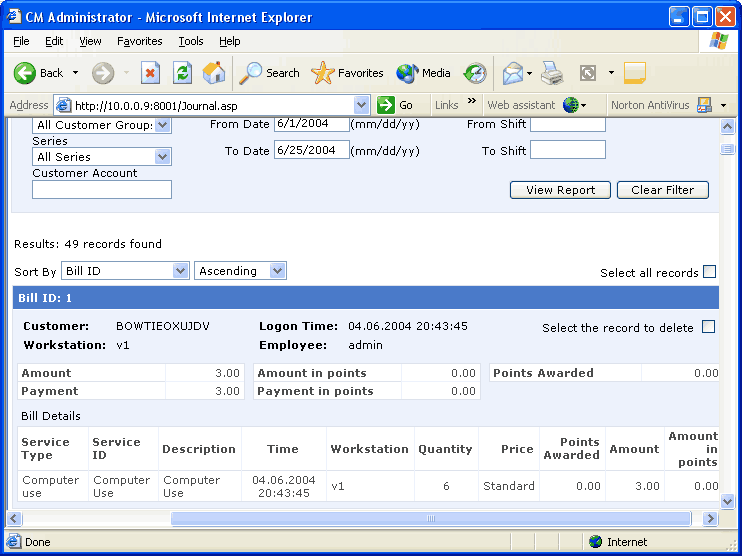This screenshot has width=742, height=556.
Task: Click the Internet zone globe in status bar
Action: point(596,541)
